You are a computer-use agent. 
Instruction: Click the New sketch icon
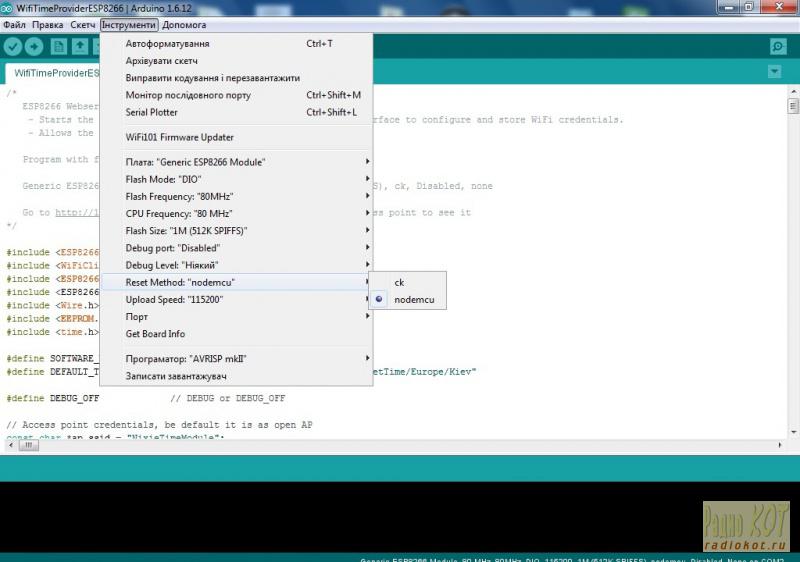pyautogui.click(x=59, y=47)
